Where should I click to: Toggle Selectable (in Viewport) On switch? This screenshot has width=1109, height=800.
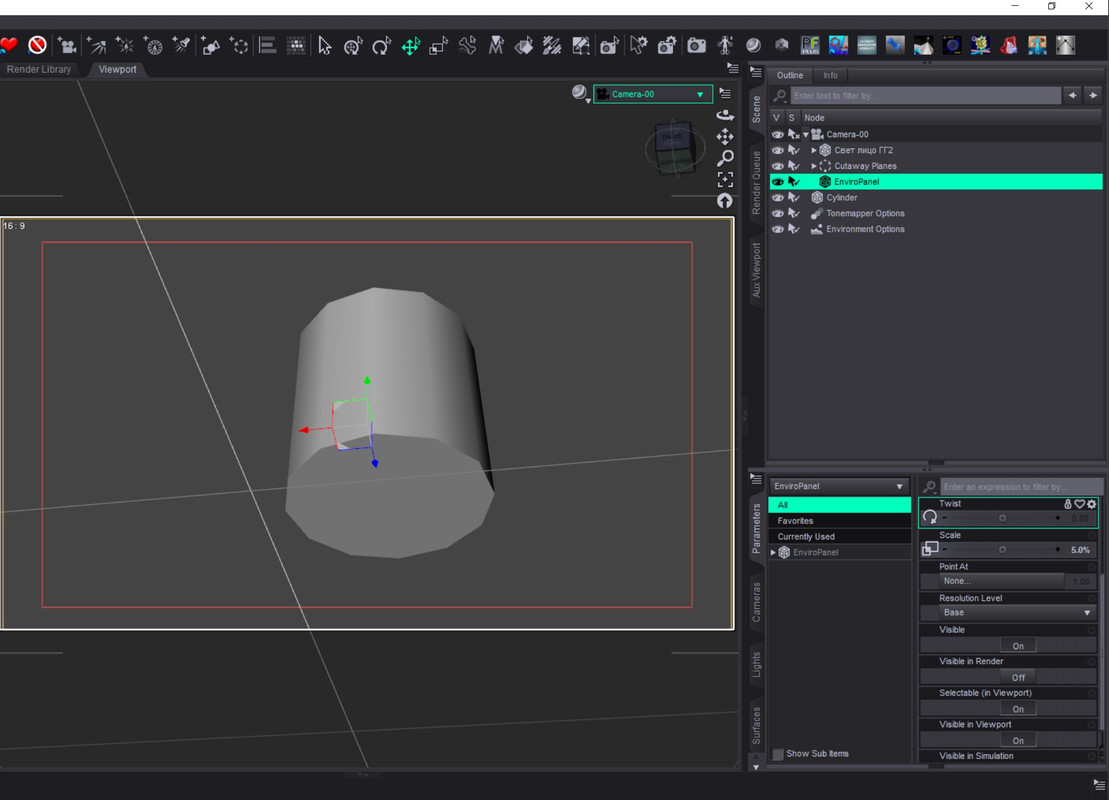tap(1018, 709)
